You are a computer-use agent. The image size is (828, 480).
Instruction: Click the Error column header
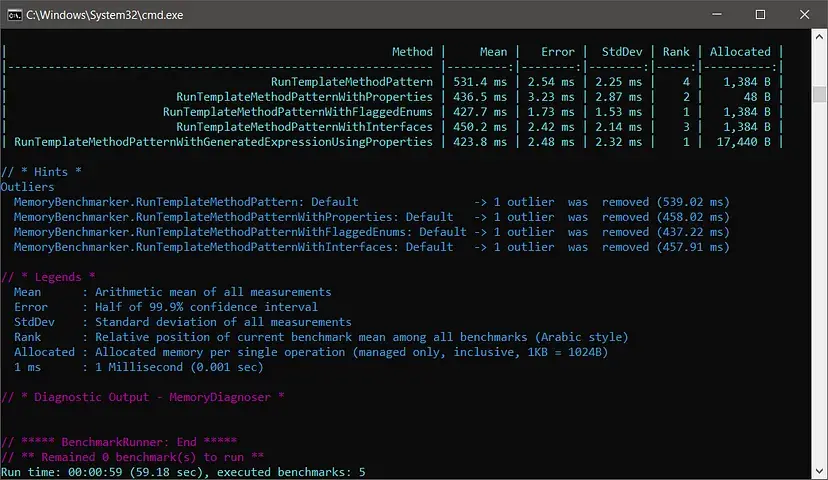(558, 52)
